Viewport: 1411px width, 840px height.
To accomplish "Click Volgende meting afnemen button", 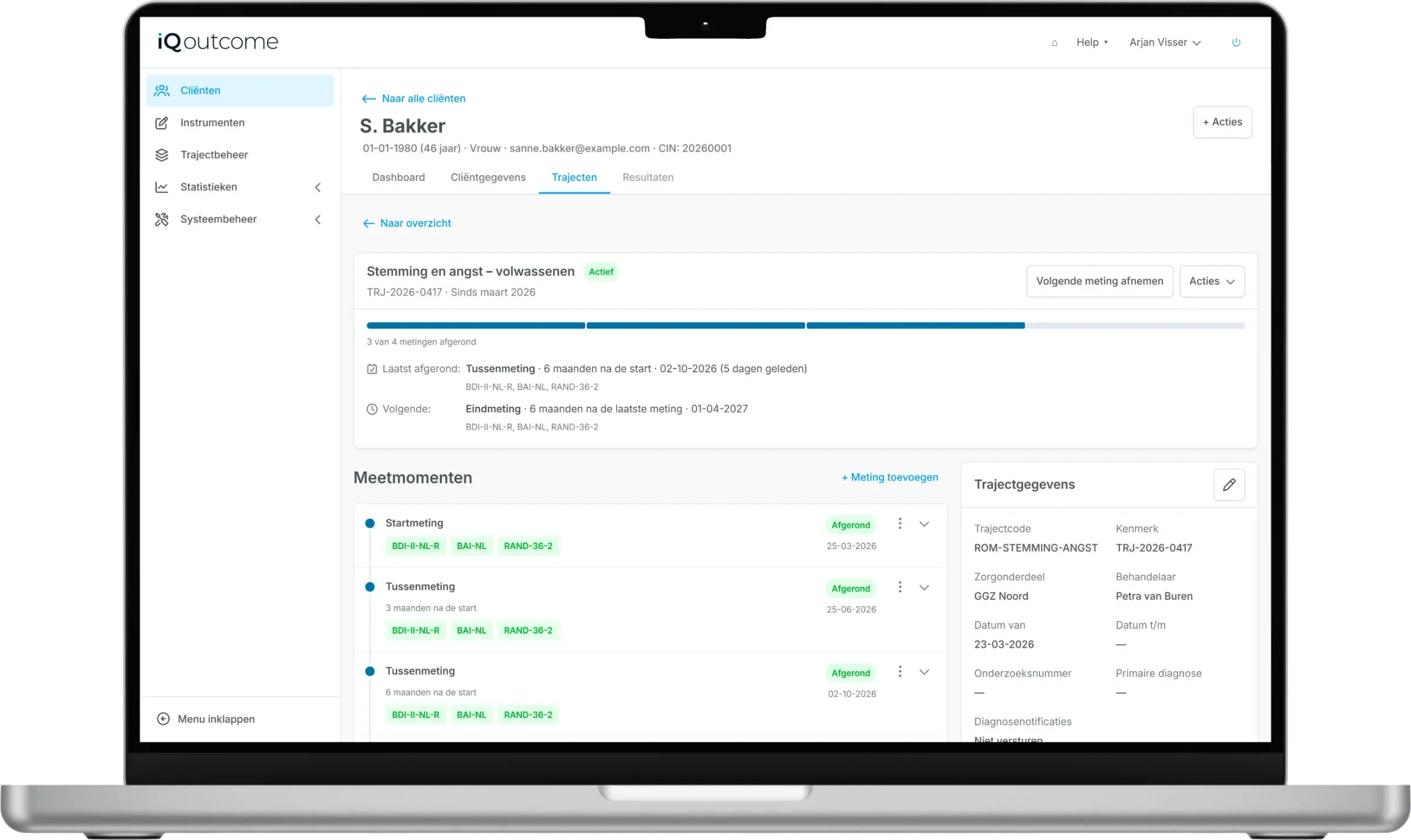I will (x=1099, y=282).
